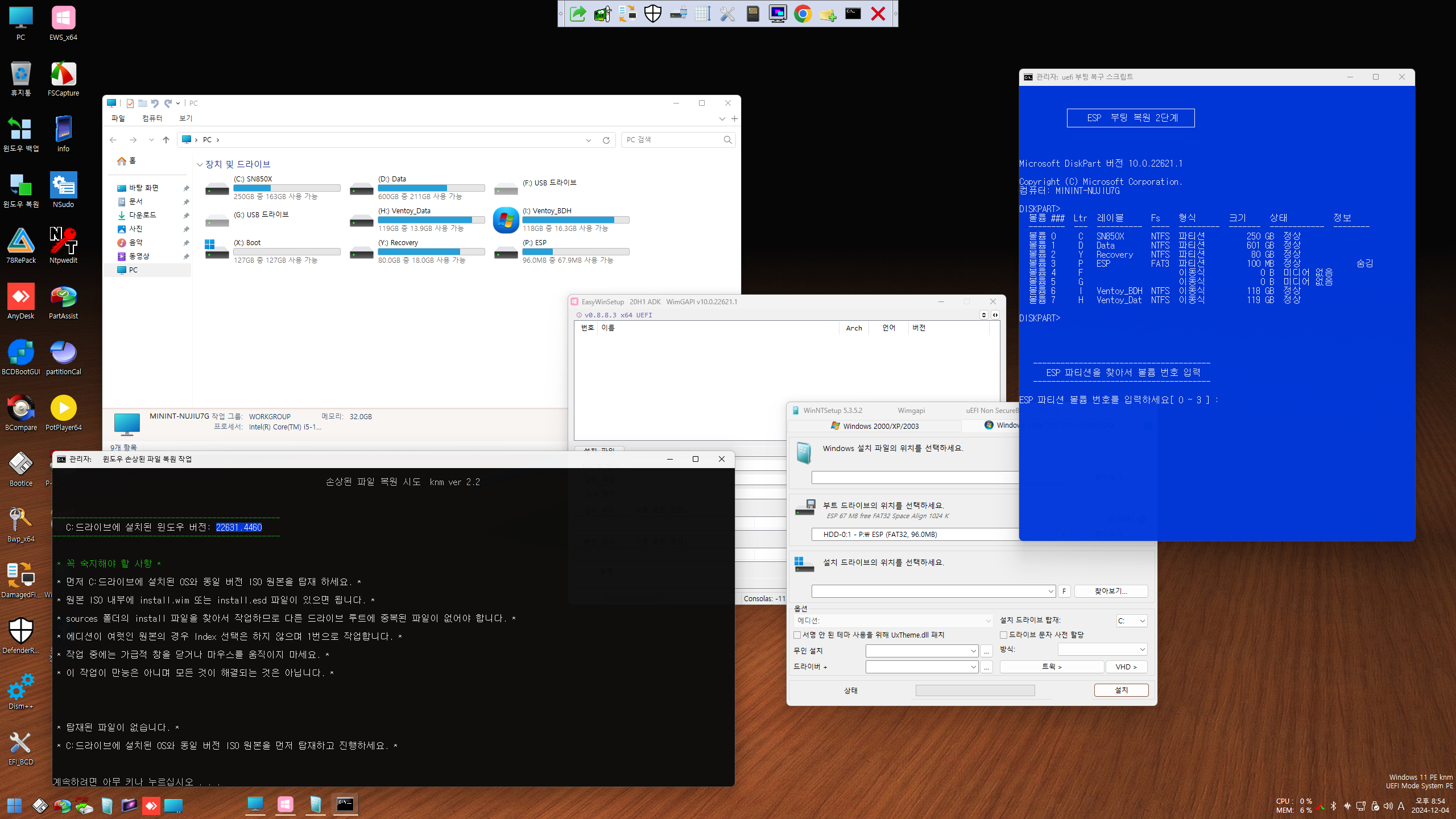
Task: Switch to the Windows 2000/XP/2003 tab
Action: [x=875, y=426]
